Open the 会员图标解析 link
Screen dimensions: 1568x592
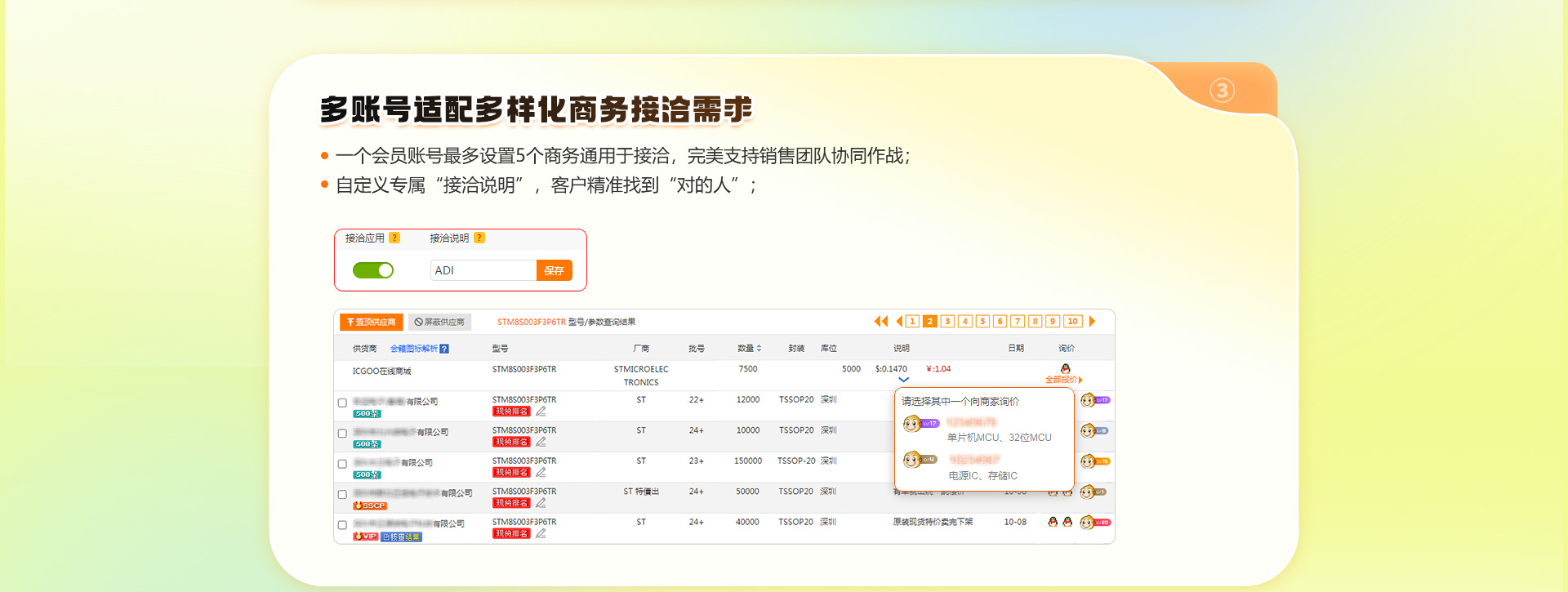click(419, 349)
